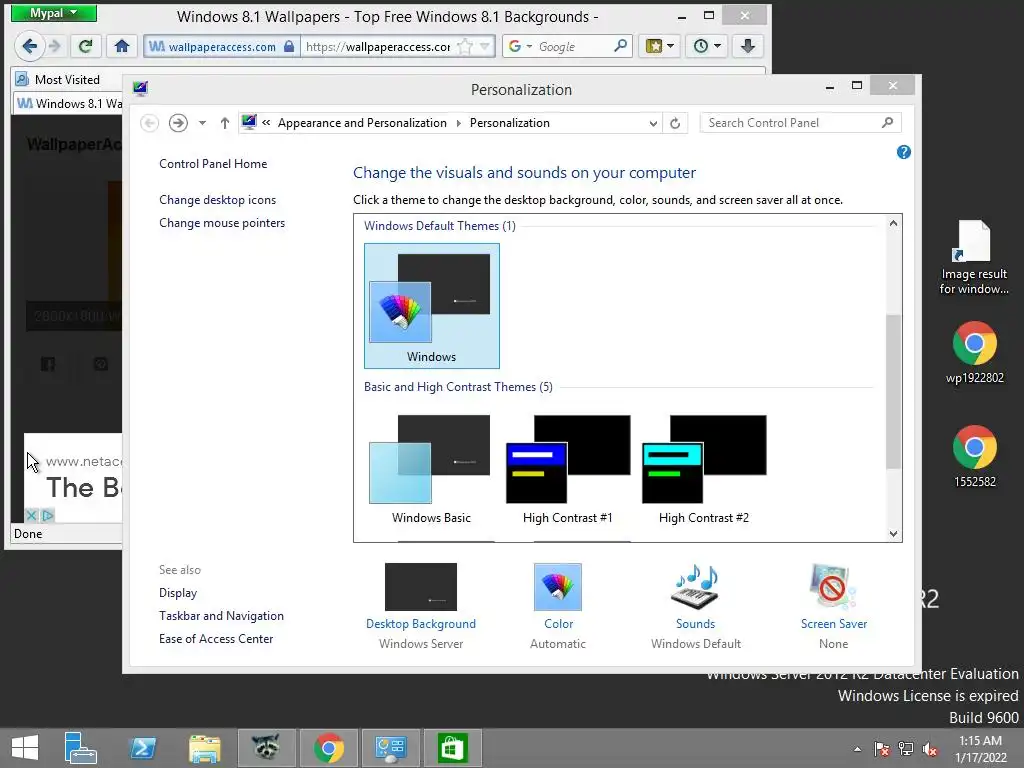Open Taskbar and Navigation link
The width and height of the screenshot is (1024, 768).
click(x=221, y=616)
